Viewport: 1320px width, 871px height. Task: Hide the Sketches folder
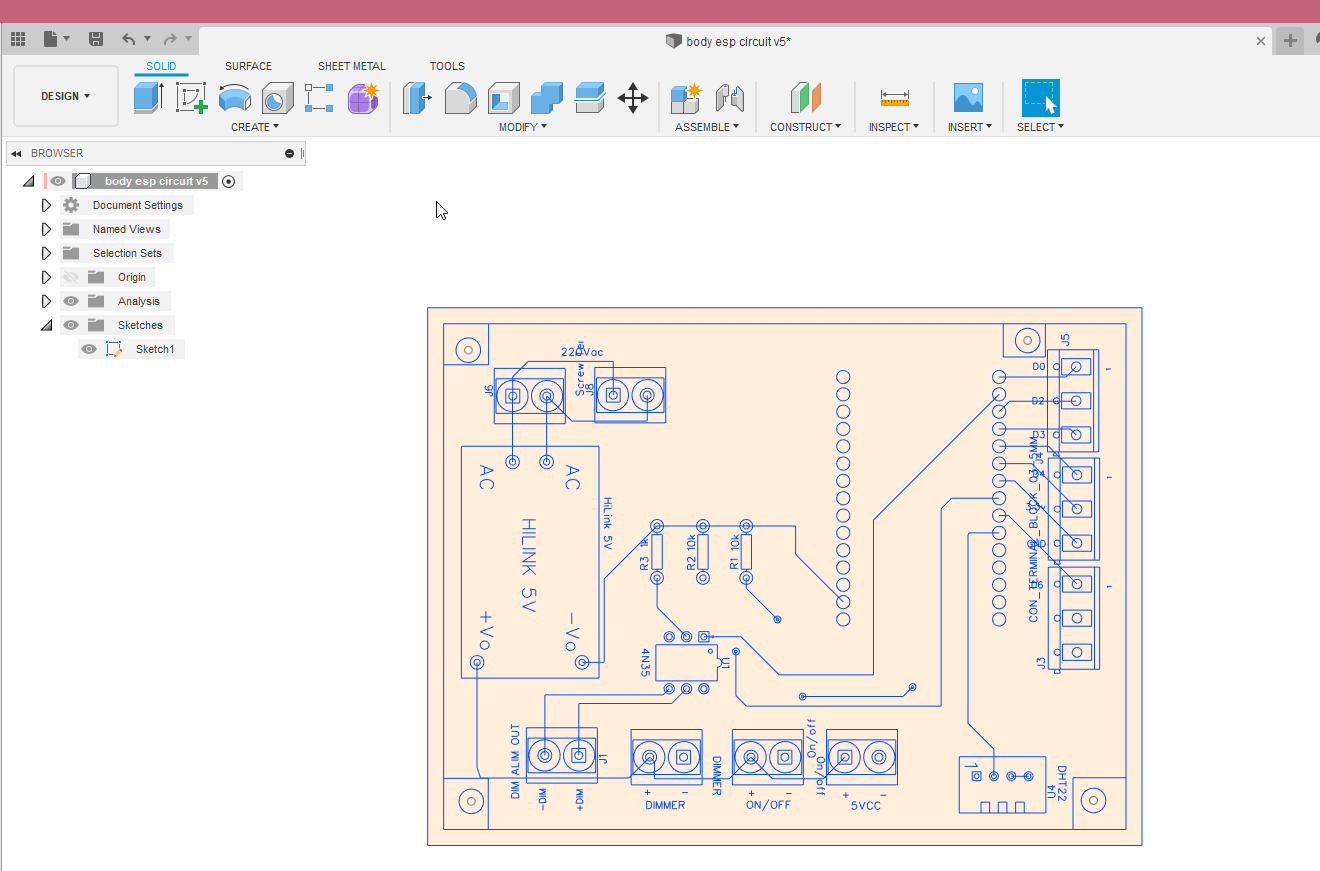[x=70, y=325]
